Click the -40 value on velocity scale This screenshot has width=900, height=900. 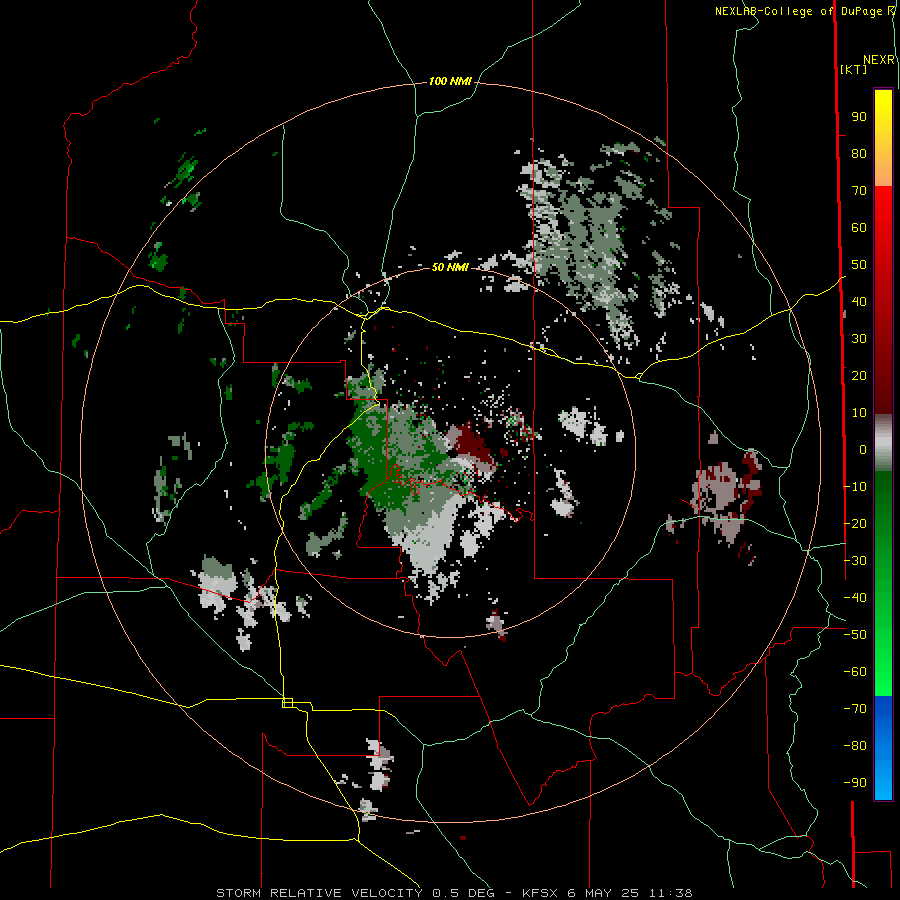855,598
